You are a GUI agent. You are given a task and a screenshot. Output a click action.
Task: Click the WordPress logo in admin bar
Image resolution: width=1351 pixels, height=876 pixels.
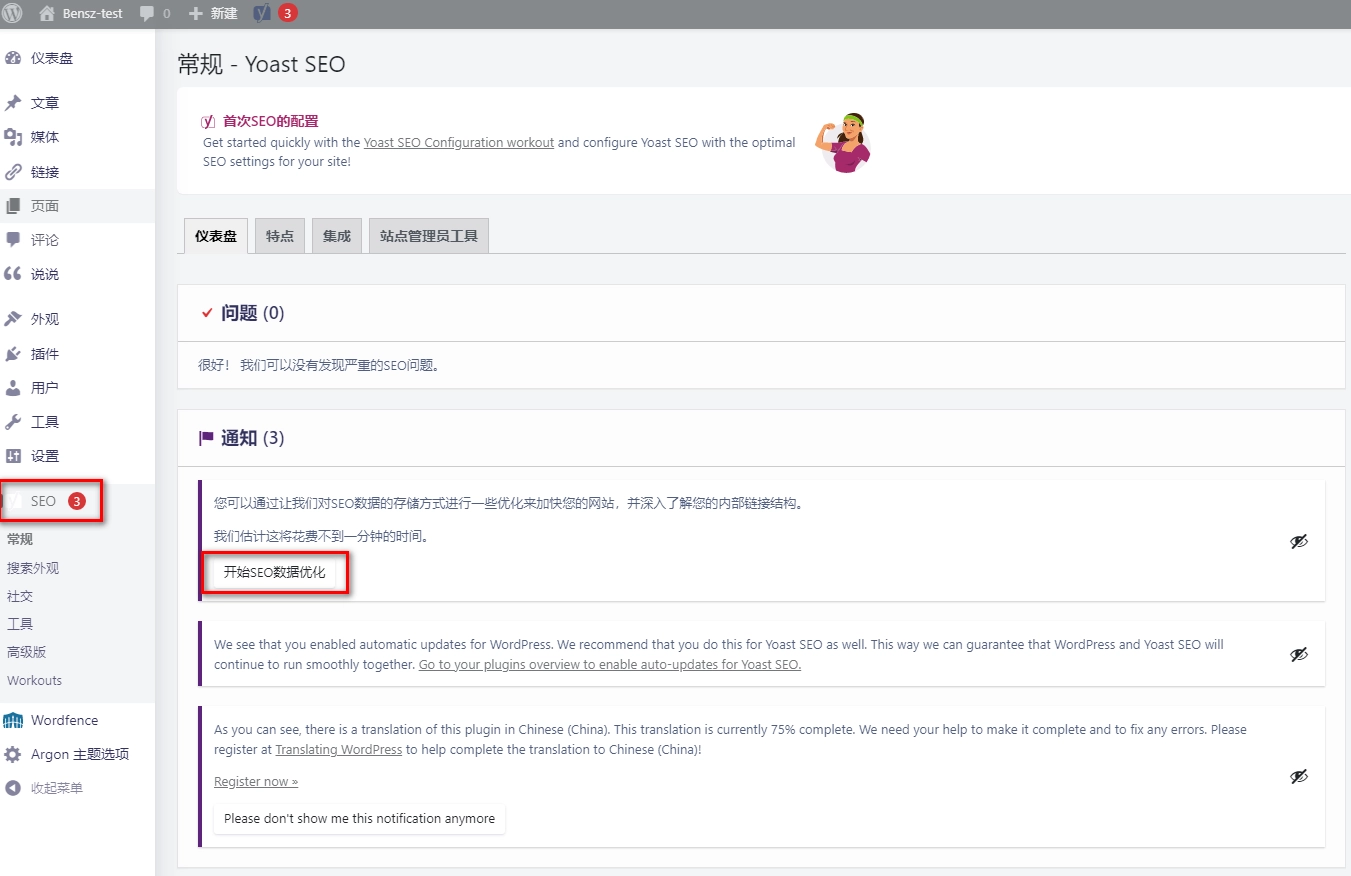coord(13,14)
